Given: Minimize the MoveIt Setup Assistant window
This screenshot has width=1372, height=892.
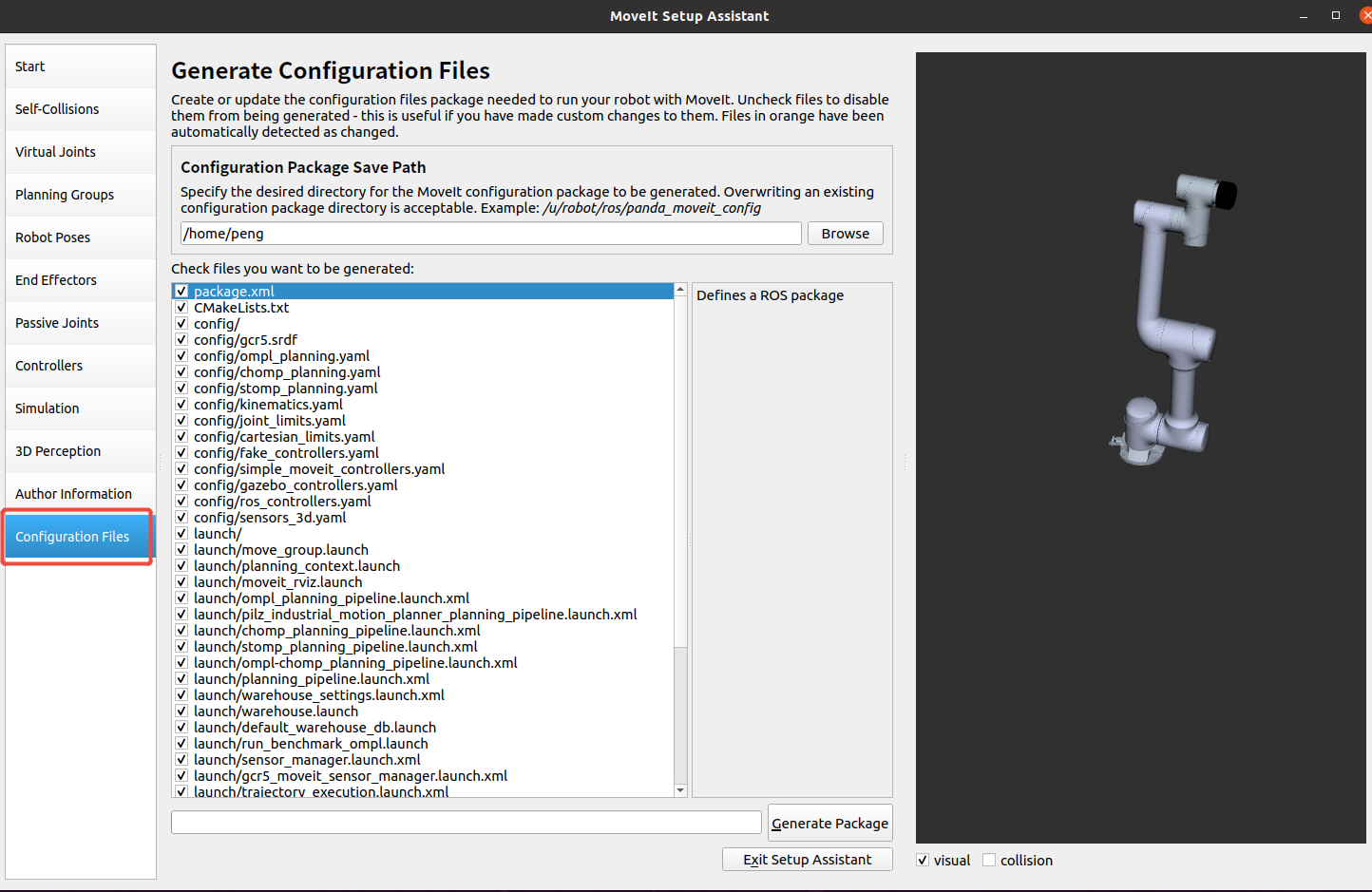Looking at the screenshot, I should 1304,16.
